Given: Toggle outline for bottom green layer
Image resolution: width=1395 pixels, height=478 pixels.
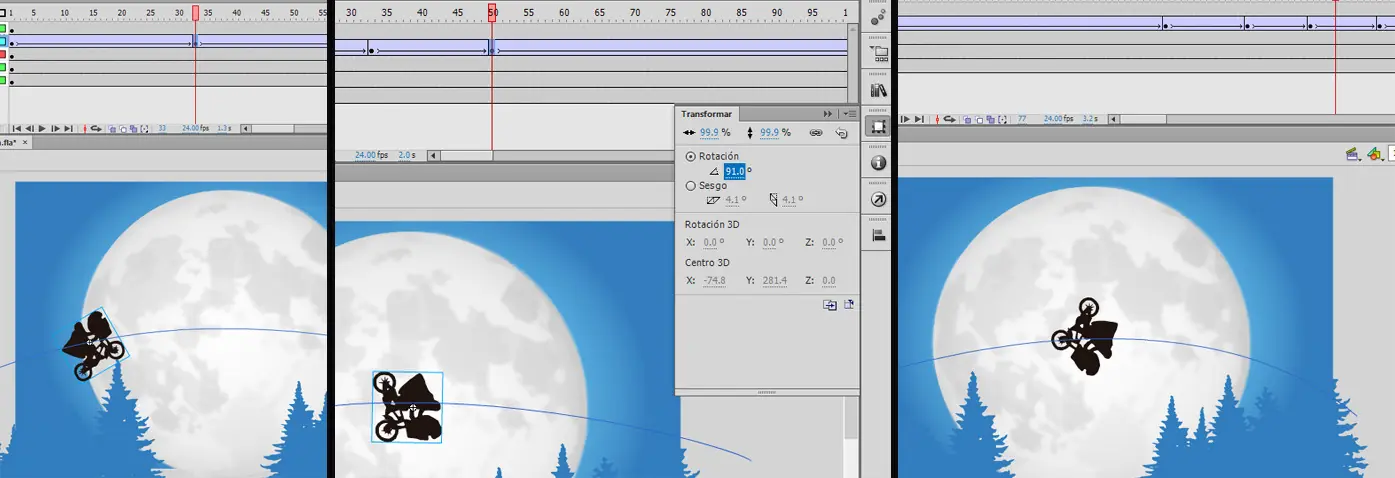Looking at the screenshot, I should pos(3,80).
